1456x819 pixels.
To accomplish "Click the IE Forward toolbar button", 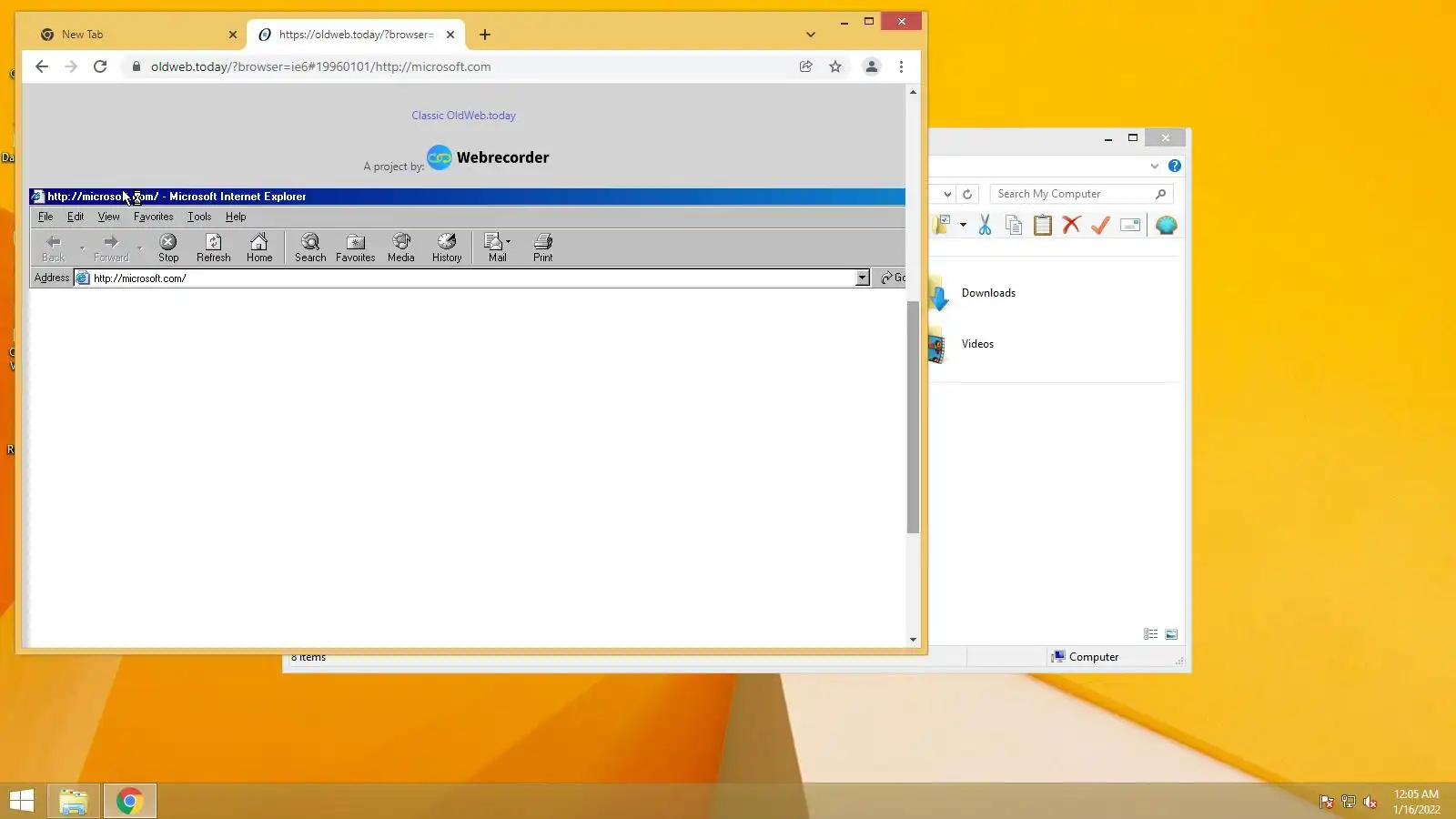I will (111, 248).
